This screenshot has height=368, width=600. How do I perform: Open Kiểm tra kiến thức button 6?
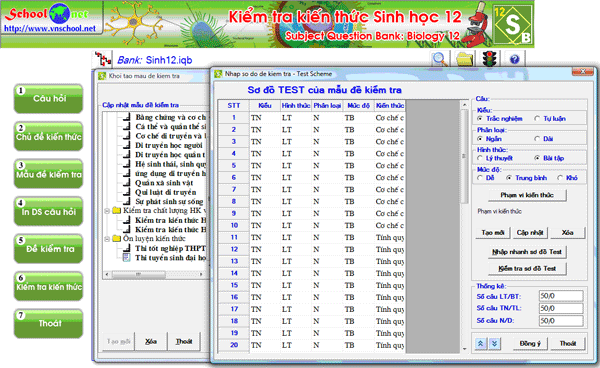pos(49,286)
